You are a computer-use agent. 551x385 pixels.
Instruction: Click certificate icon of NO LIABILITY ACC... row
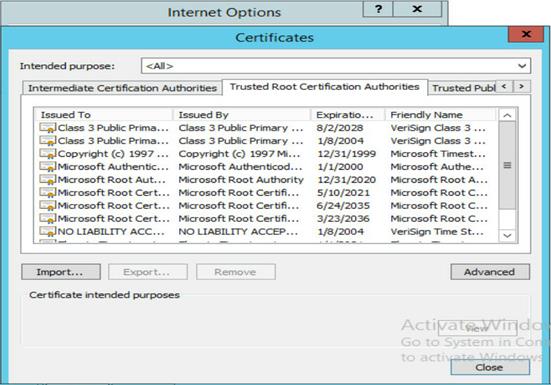pos(47,232)
